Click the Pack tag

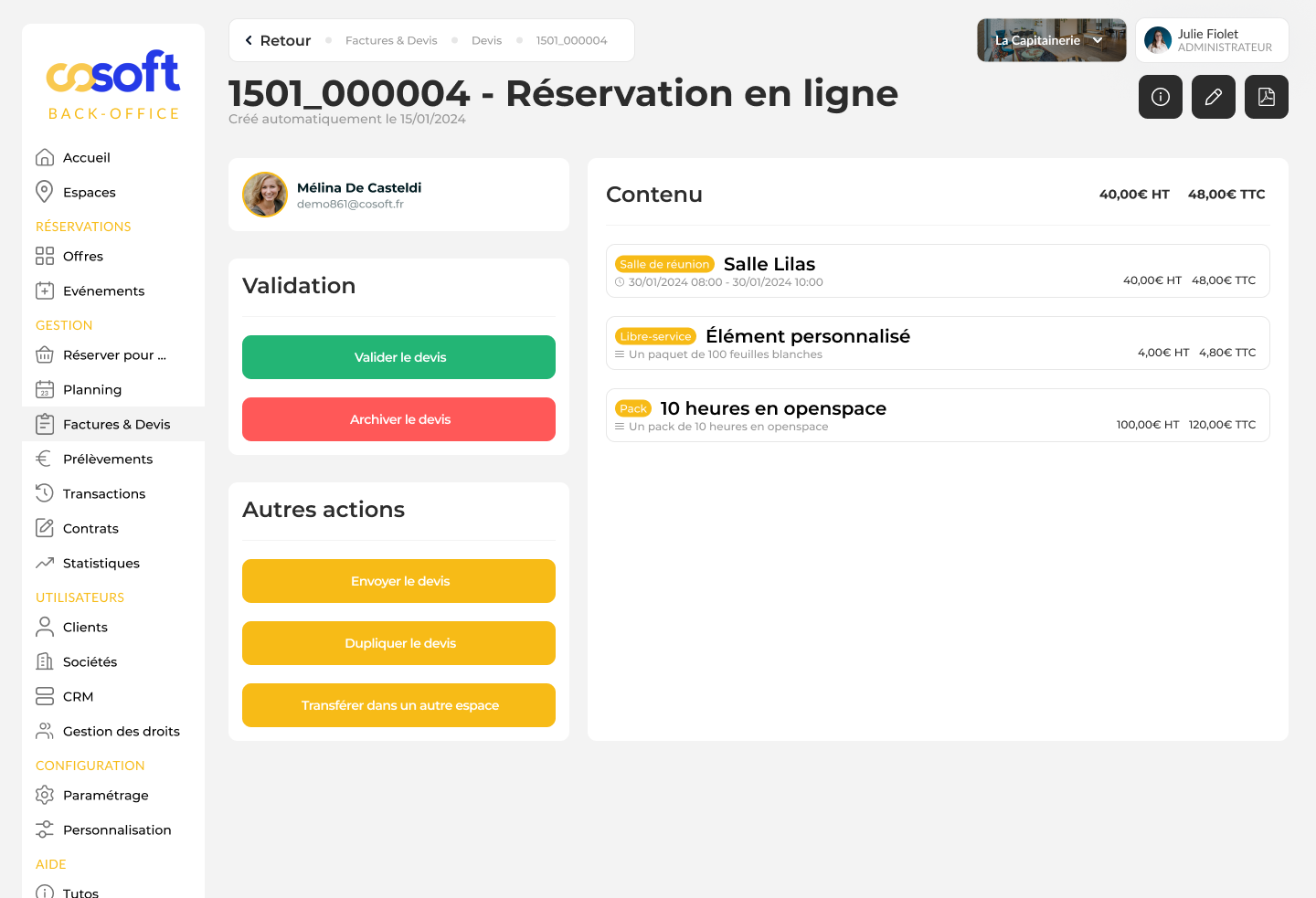(632, 408)
